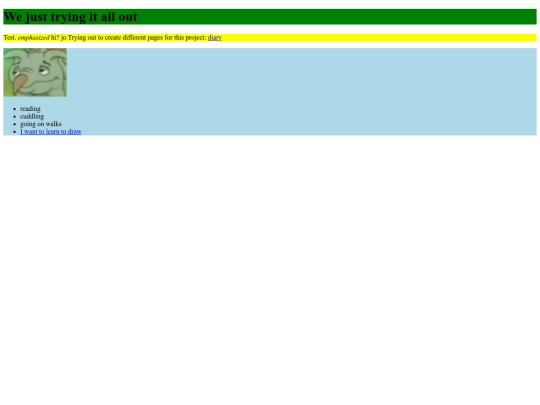This screenshot has width=540, height=405.
Task: Click the list item 'reading'
Action: pos(30,109)
